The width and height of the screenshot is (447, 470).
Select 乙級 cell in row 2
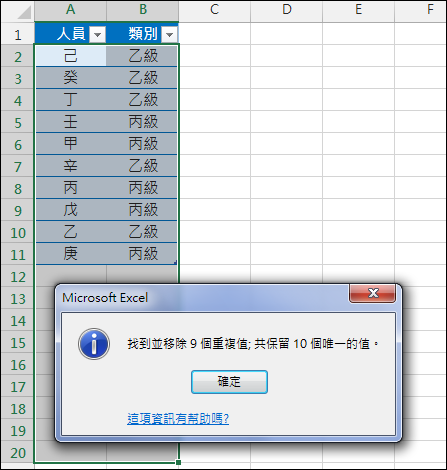[x=142, y=56]
